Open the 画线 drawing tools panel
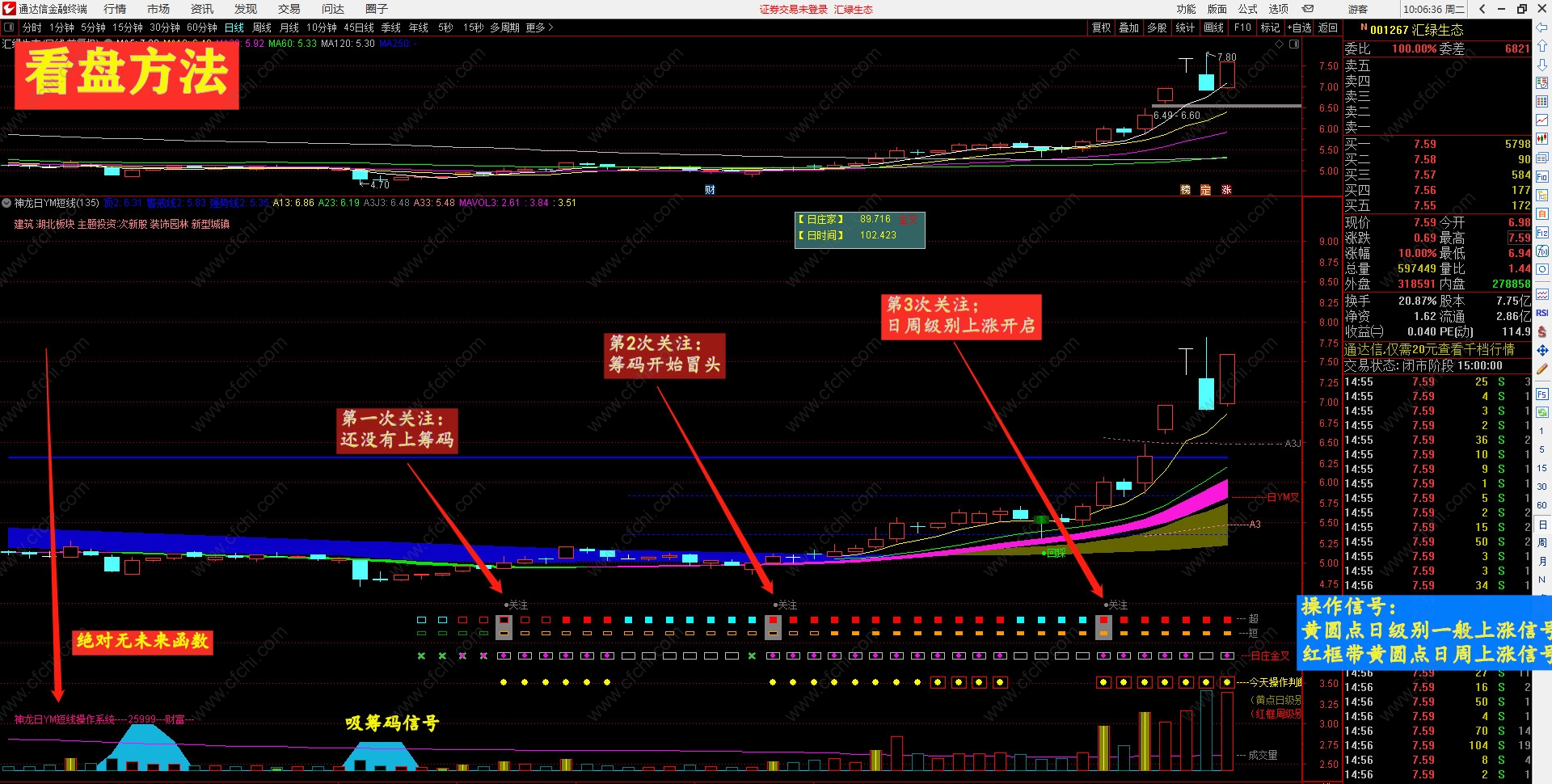 (1213, 27)
